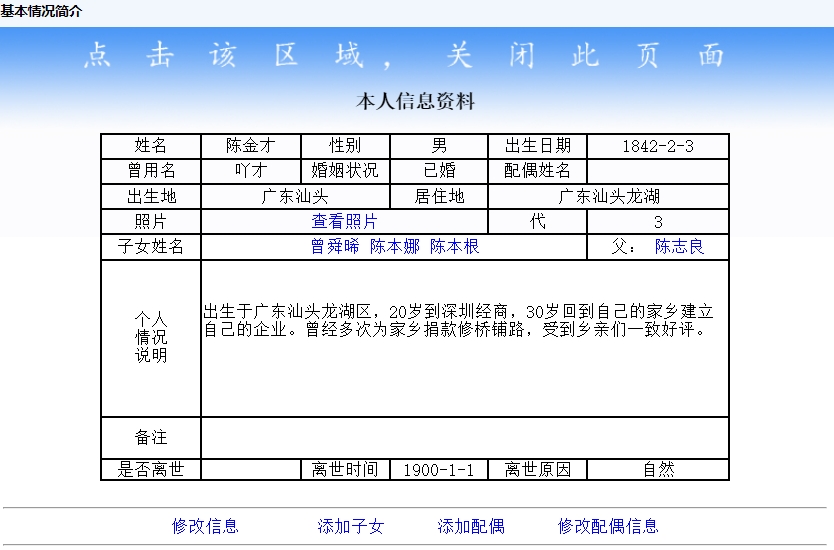Click the banner text to close this page
This screenshot has width=834, height=550.
(404, 55)
